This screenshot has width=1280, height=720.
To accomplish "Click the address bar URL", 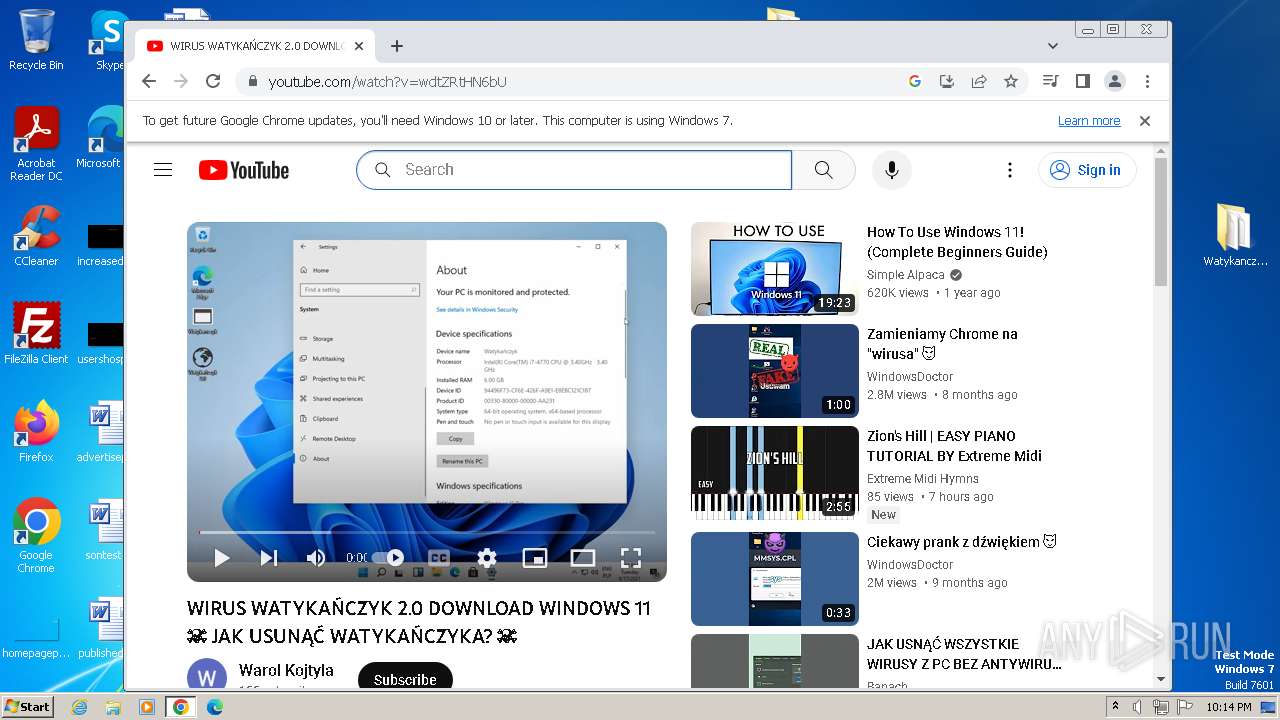I will coord(387,82).
